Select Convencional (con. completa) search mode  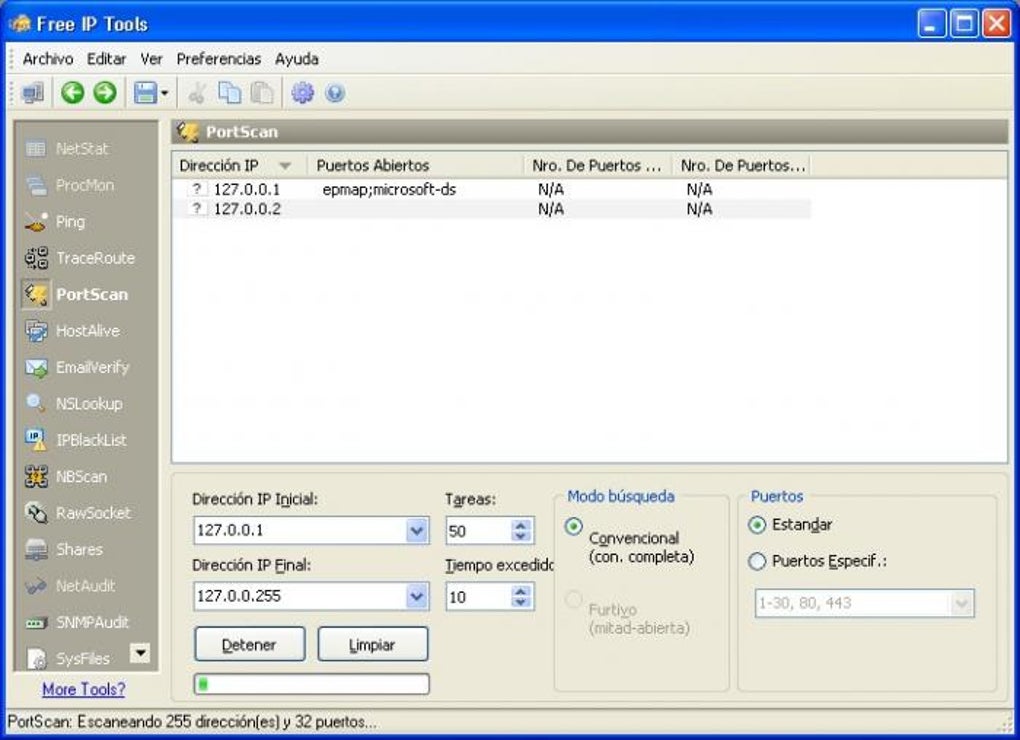pos(573,526)
